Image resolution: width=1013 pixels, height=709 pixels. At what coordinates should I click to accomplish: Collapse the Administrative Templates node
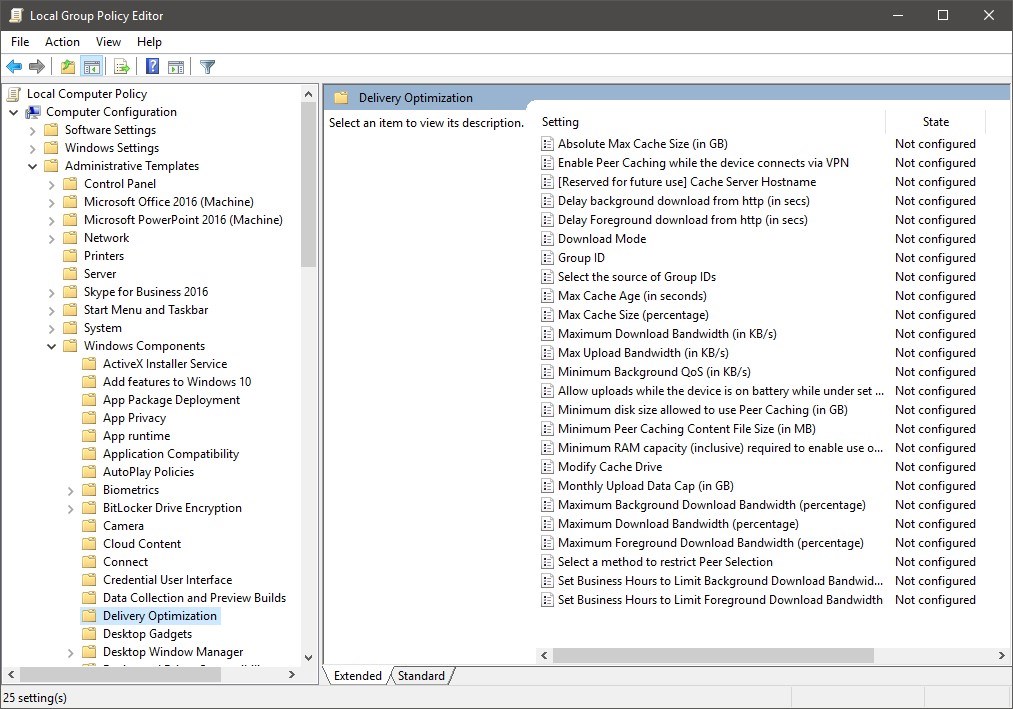point(33,166)
